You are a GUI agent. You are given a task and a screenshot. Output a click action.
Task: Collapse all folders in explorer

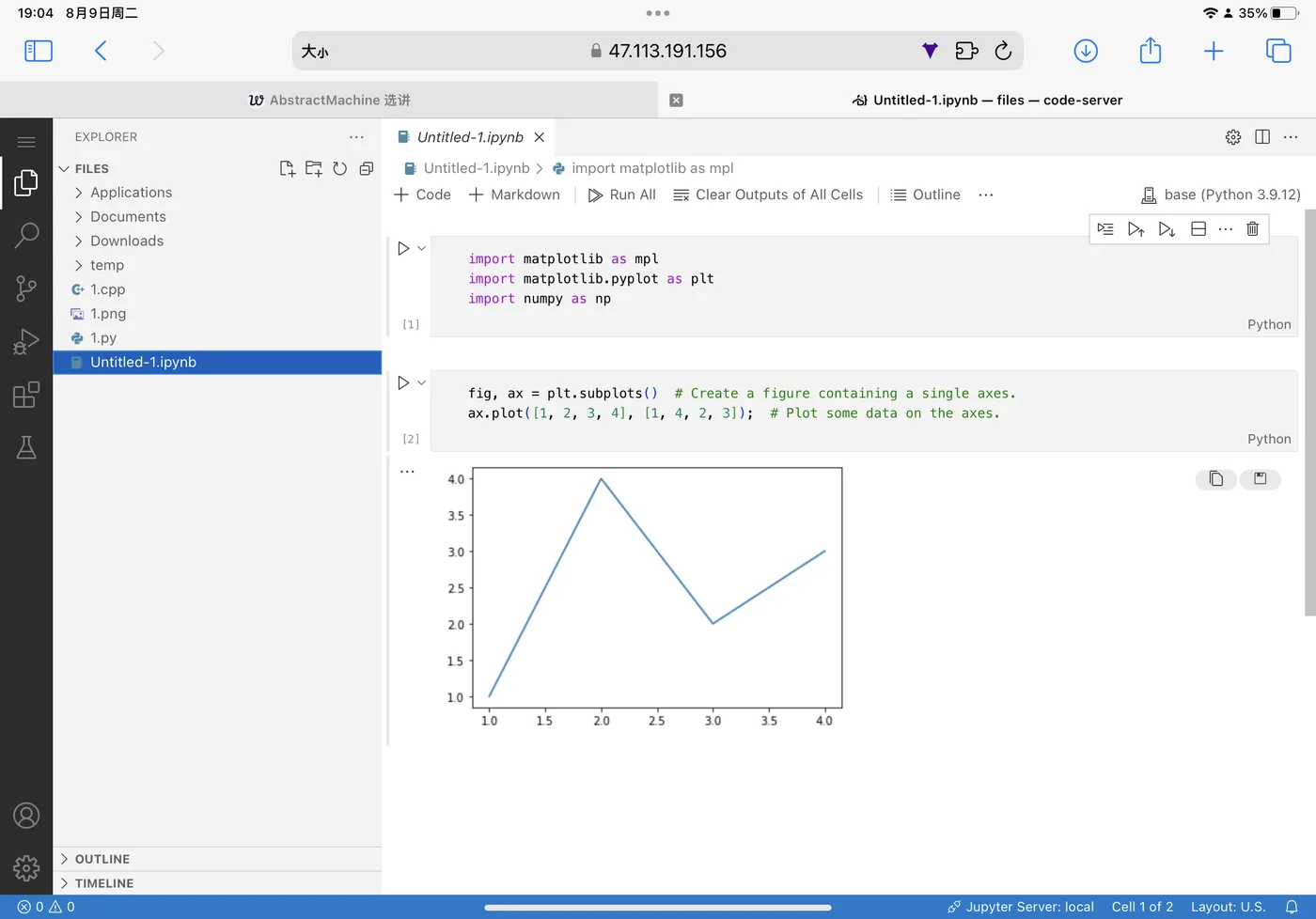pos(367,168)
